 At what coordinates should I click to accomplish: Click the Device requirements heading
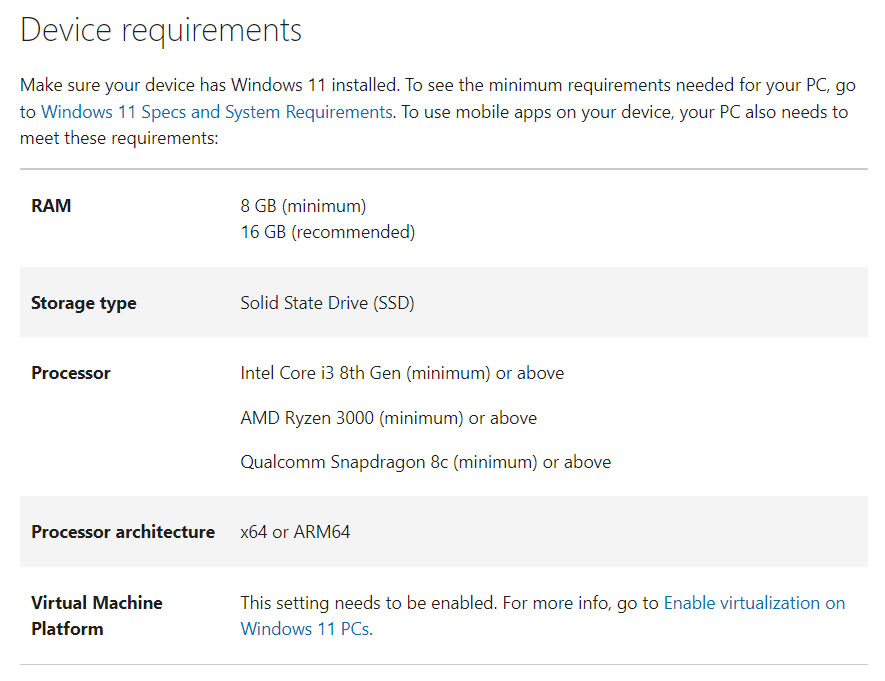pyautogui.click(x=161, y=30)
